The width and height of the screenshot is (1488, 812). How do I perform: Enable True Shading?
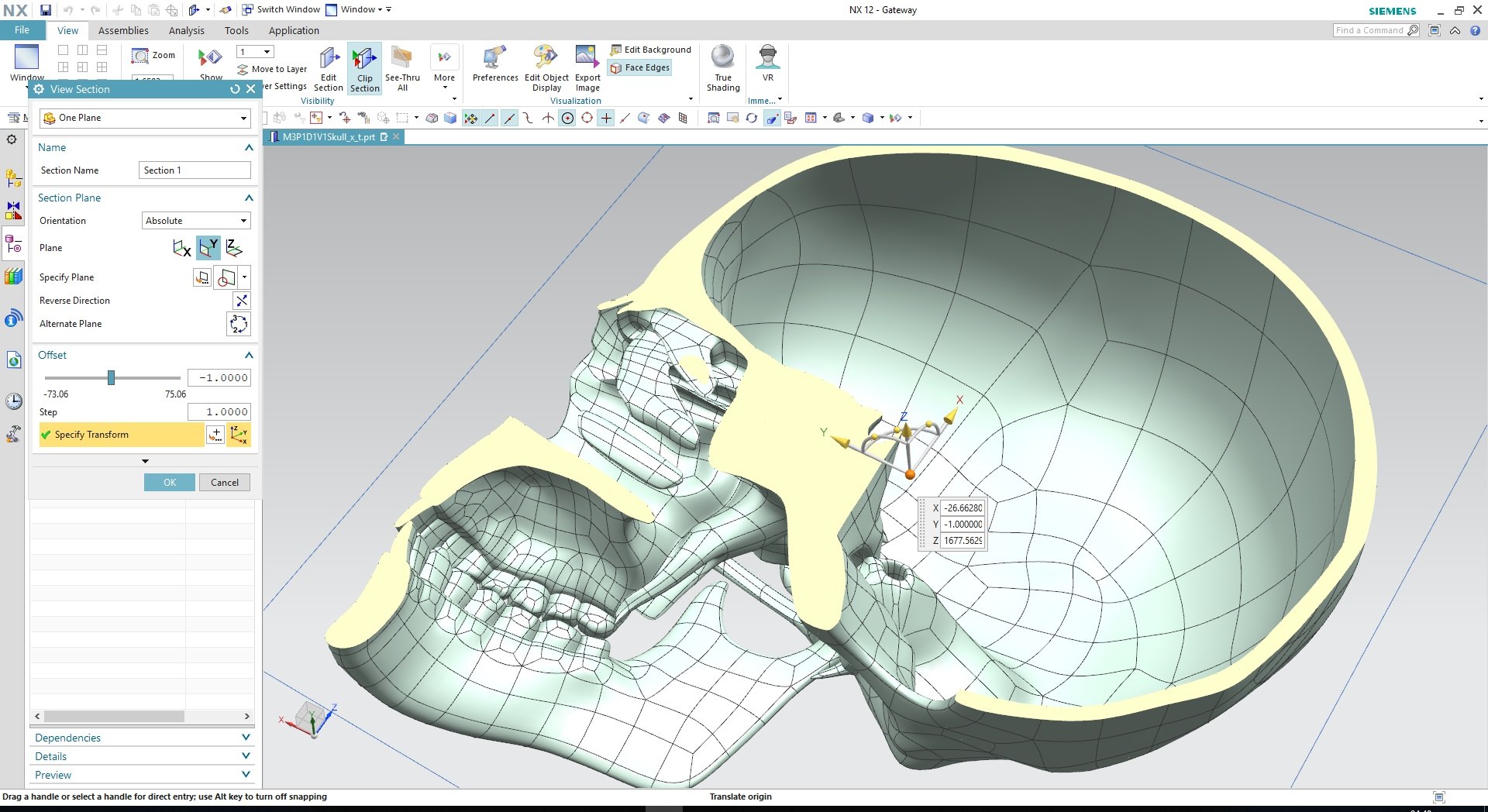coord(723,68)
